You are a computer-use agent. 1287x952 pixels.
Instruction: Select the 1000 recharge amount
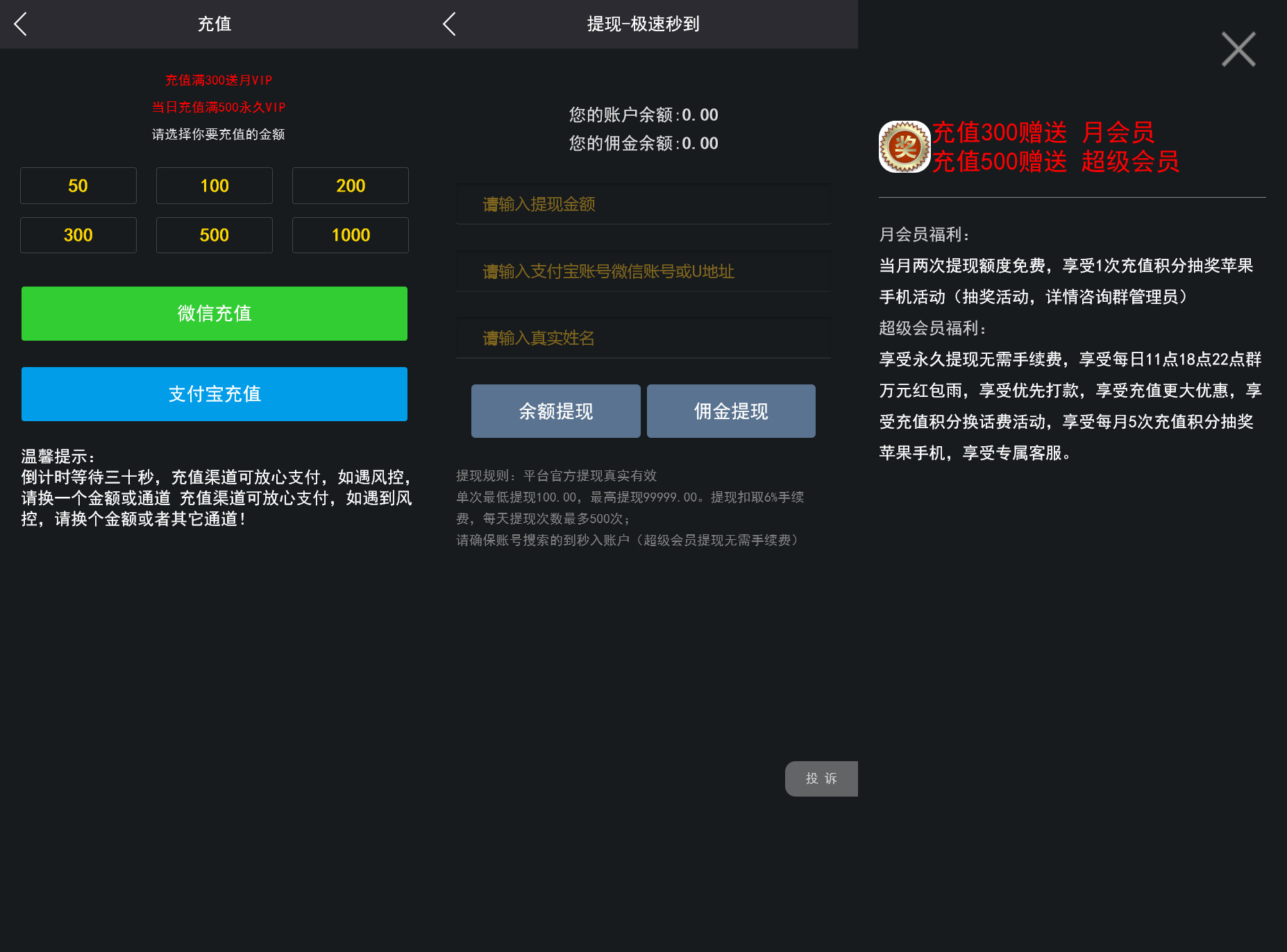click(350, 235)
